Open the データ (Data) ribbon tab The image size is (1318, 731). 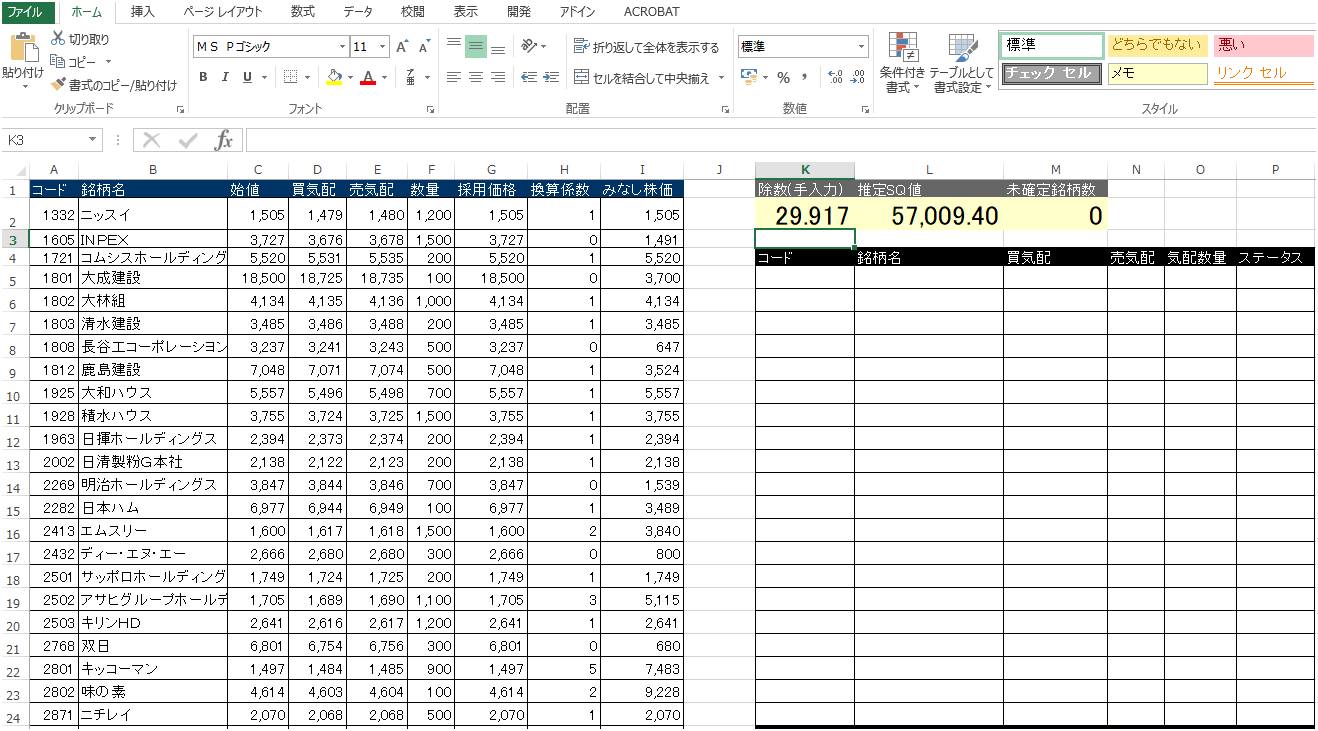[x=357, y=12]
